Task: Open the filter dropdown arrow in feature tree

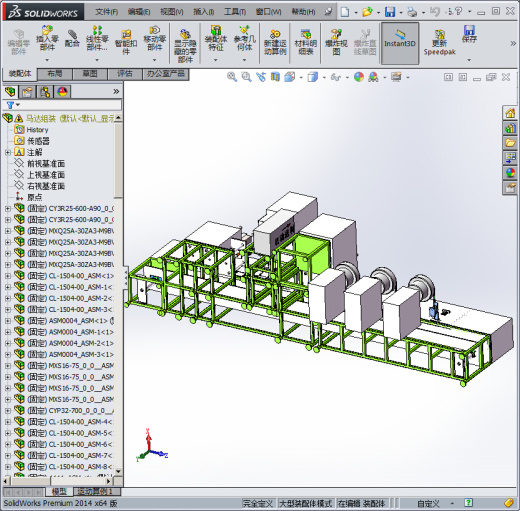Action: [x=18, y=105]
